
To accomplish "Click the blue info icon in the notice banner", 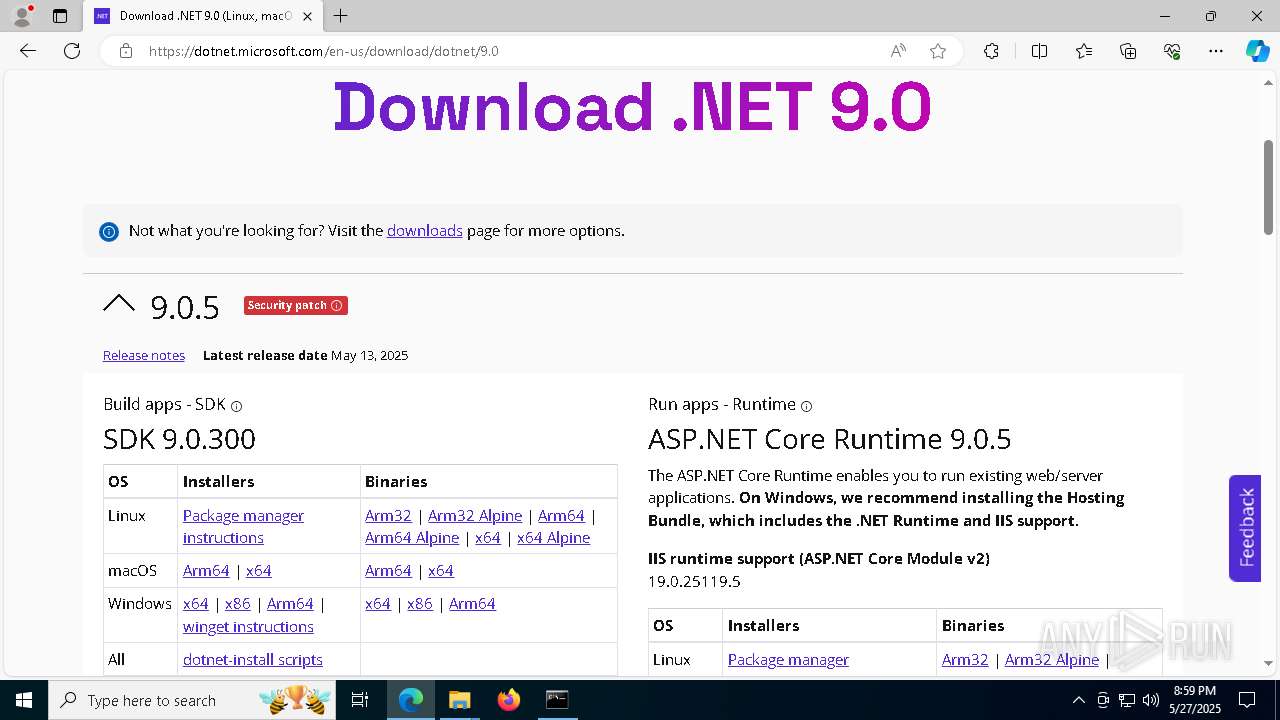I will click(x=109, y=232).
